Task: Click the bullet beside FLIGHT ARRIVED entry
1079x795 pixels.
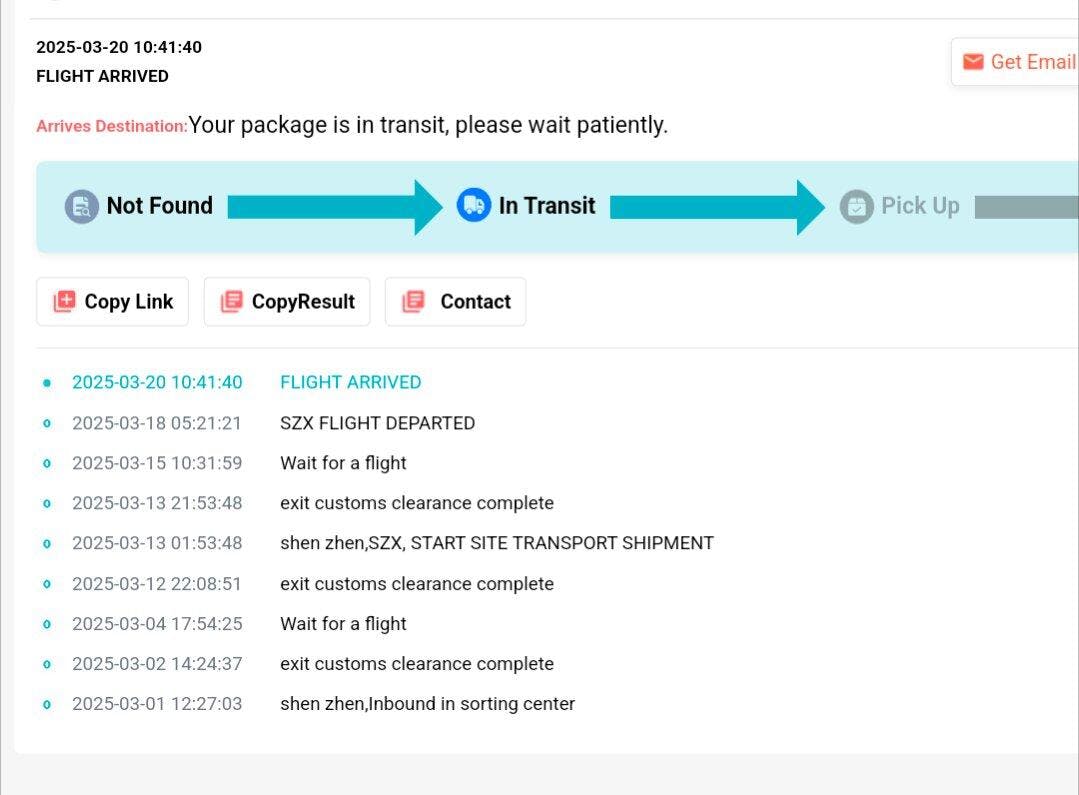Action: [x=46, y=383]
